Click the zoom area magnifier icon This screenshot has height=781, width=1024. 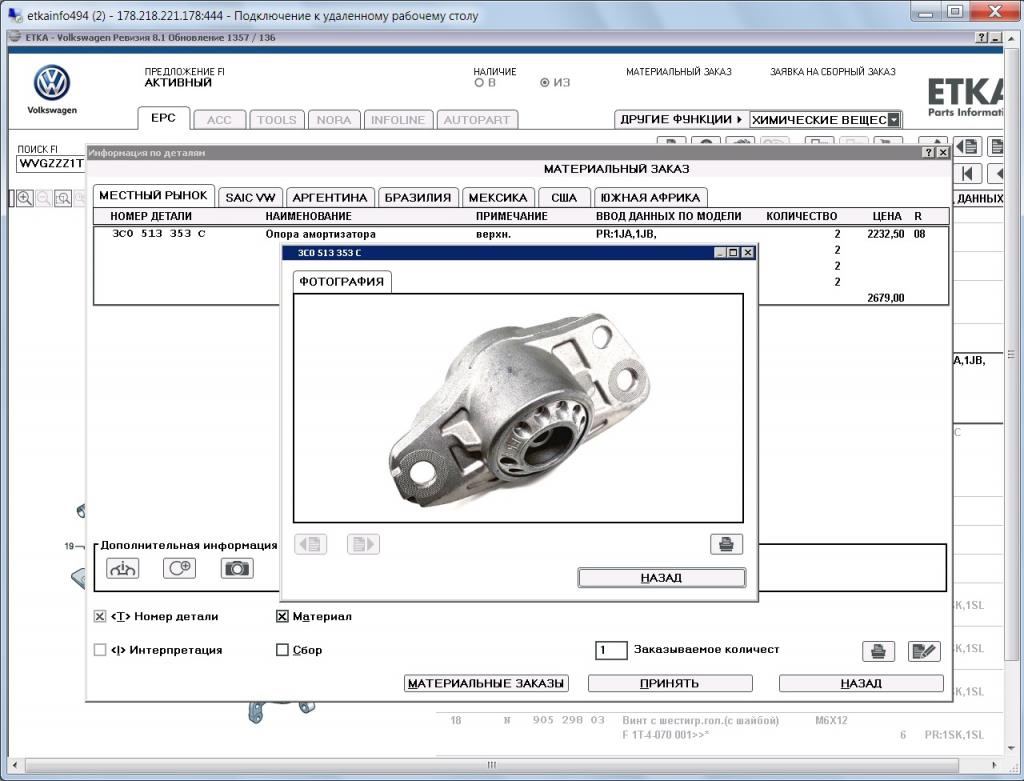63,199
